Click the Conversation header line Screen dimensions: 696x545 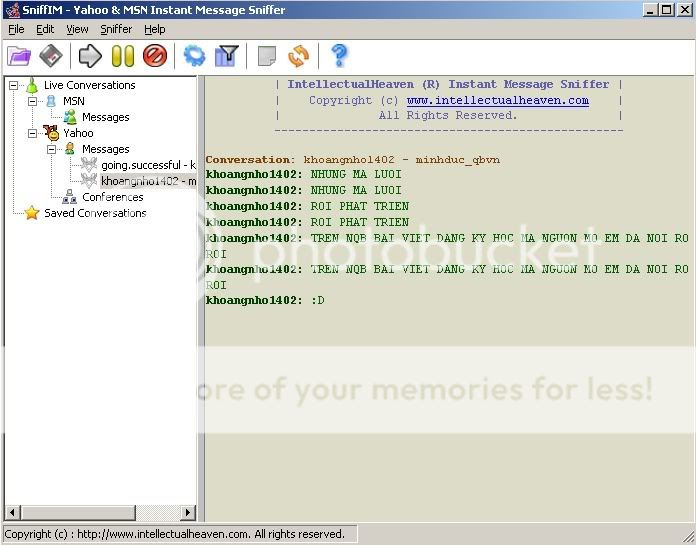pyautogui.click(x=353, y=160)
